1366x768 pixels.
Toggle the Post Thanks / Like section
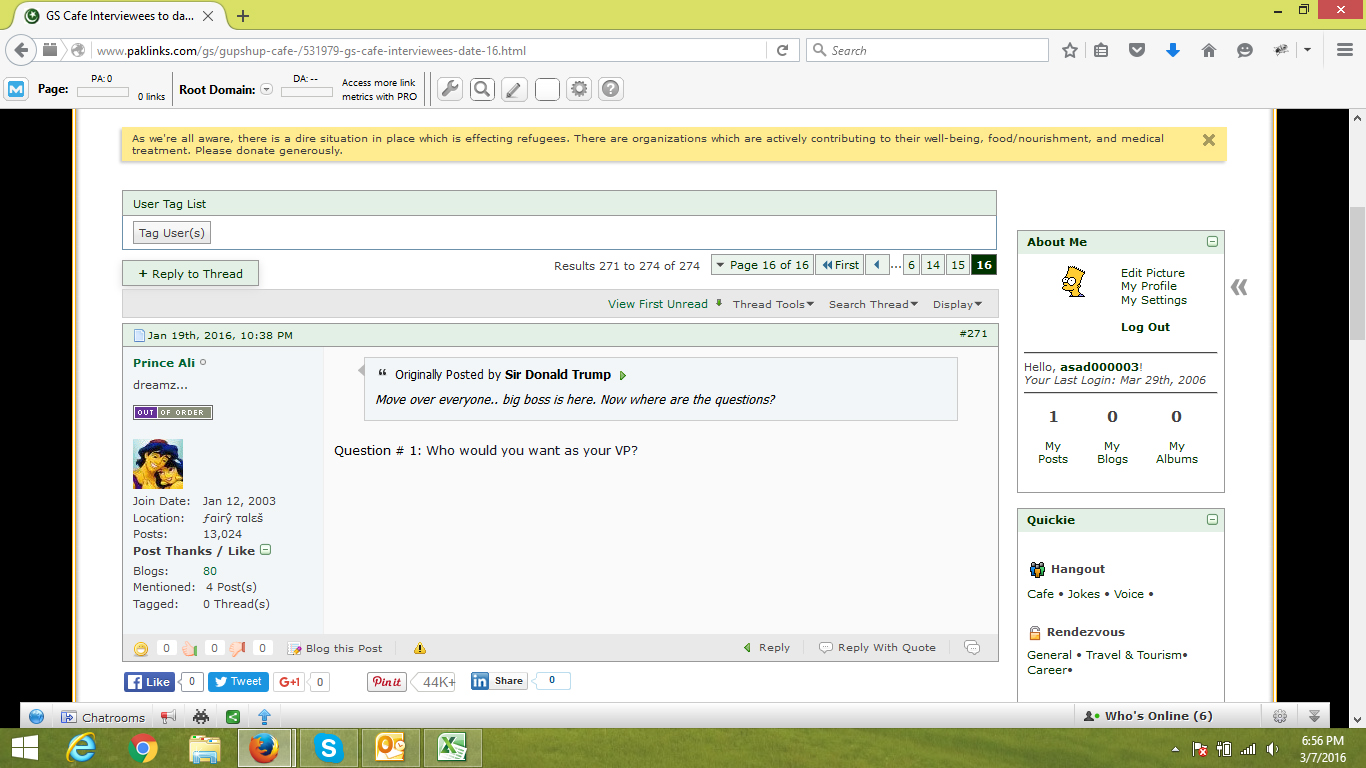click(x=266, y=550)
